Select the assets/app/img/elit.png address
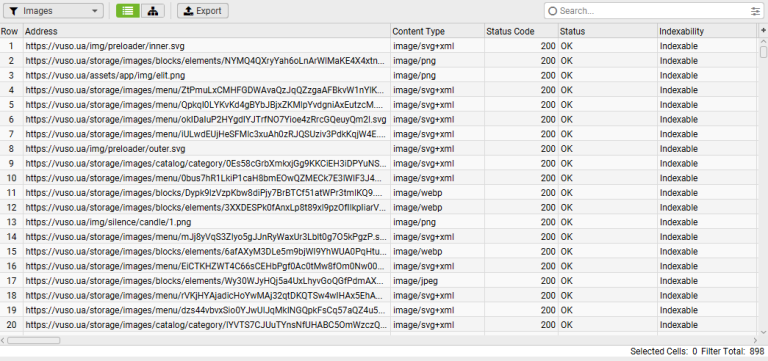The width and height of the screenshot is (768, 361). (207, 75)
